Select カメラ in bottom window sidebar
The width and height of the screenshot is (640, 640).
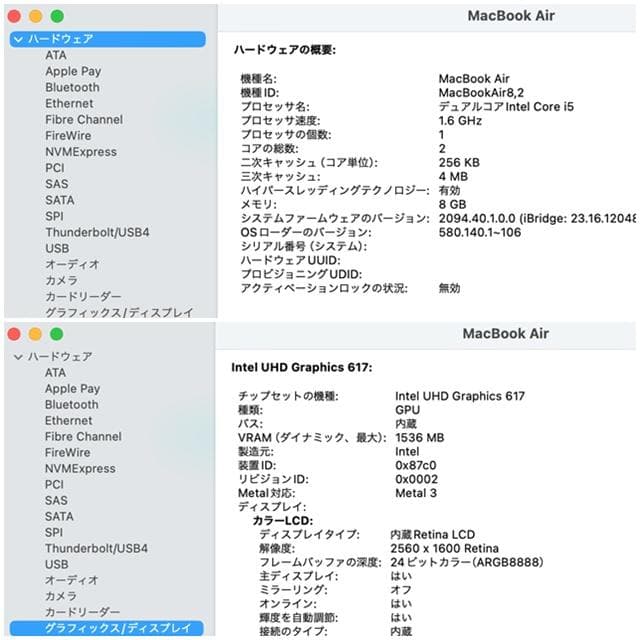pos(60,596)
